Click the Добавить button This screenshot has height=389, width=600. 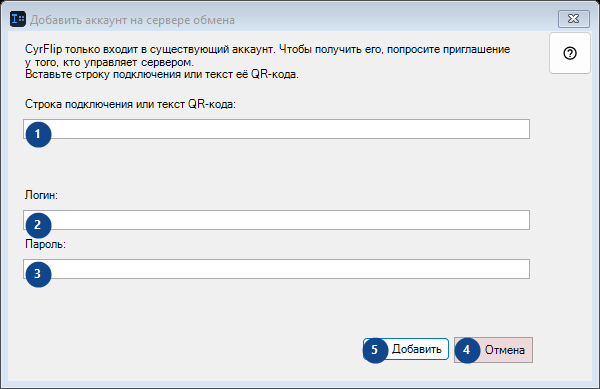(x=406, y=349)
